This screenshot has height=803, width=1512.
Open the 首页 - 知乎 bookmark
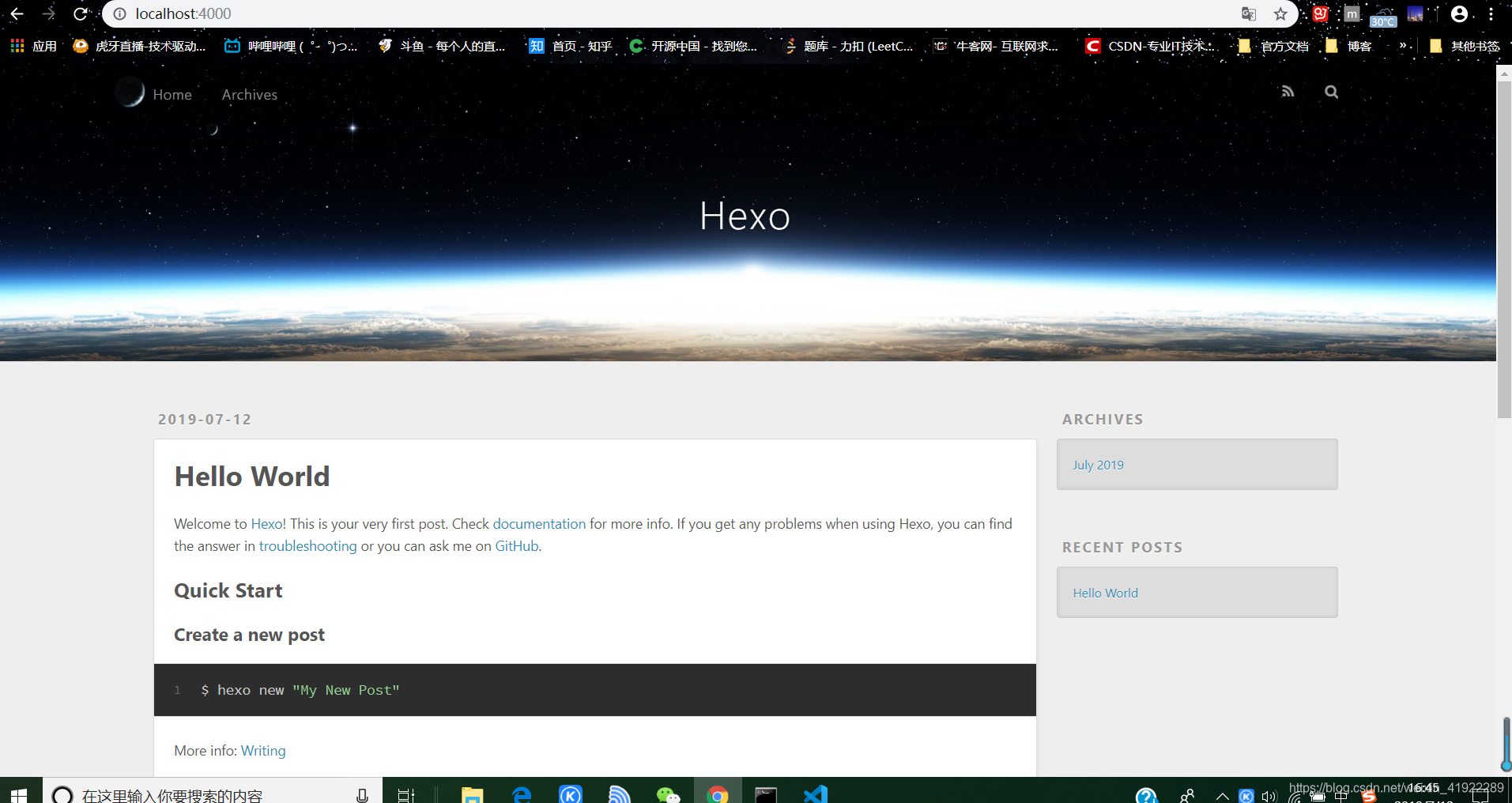[571, 46]
